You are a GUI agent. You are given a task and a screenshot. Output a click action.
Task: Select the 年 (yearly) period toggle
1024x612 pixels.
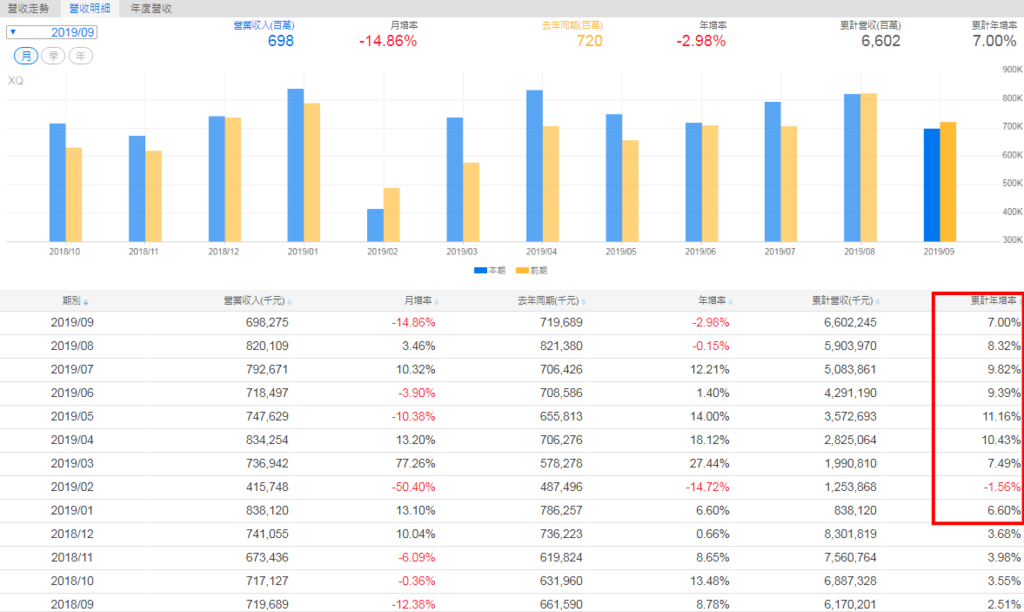(x=81, y=56)
